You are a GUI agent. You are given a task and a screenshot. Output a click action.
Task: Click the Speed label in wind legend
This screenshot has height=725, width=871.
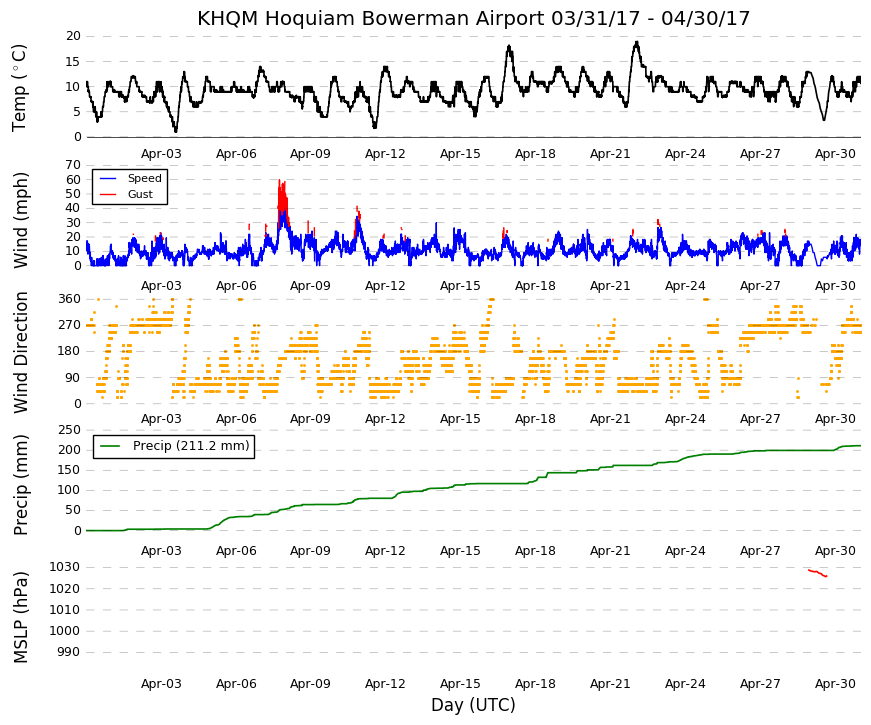[x=144, y=178]
